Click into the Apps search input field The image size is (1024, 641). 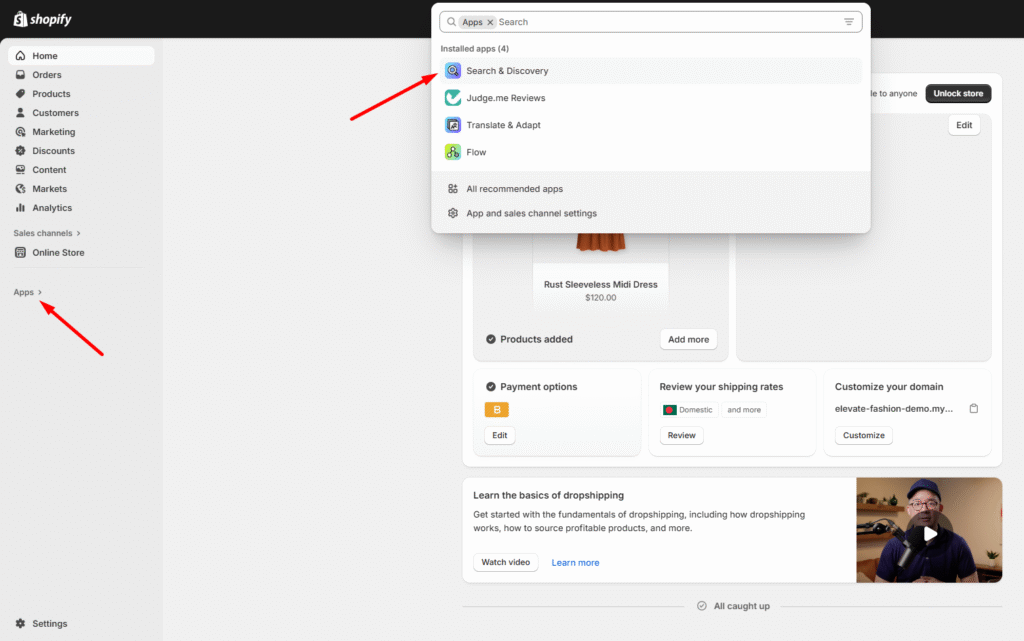[x=660, y=22]
